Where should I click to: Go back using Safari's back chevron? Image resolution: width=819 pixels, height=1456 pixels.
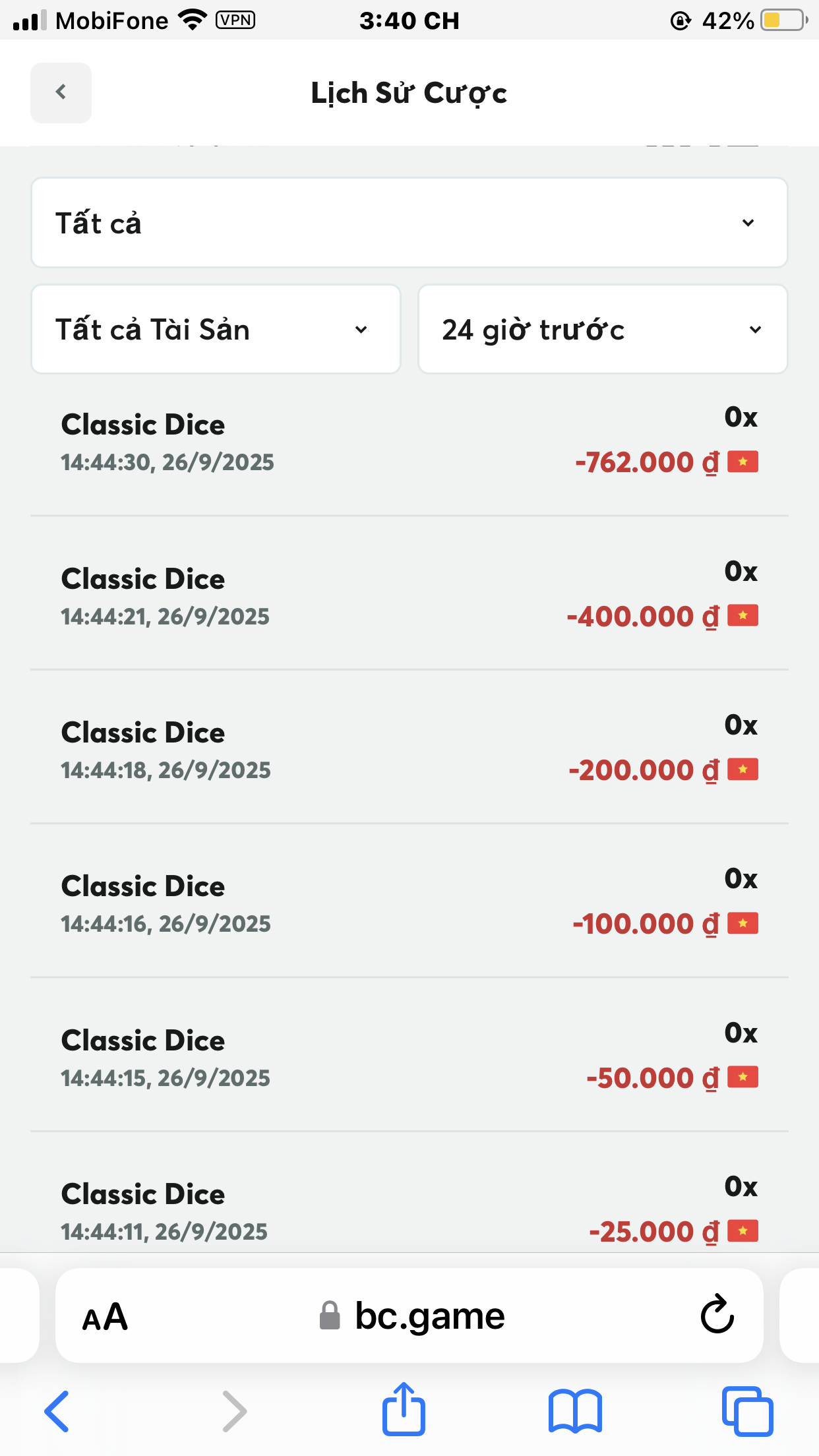[x=57, y=1411]
